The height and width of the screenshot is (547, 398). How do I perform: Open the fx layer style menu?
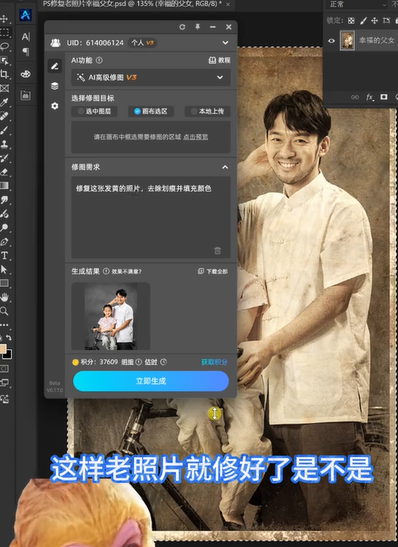click(369, 97)
